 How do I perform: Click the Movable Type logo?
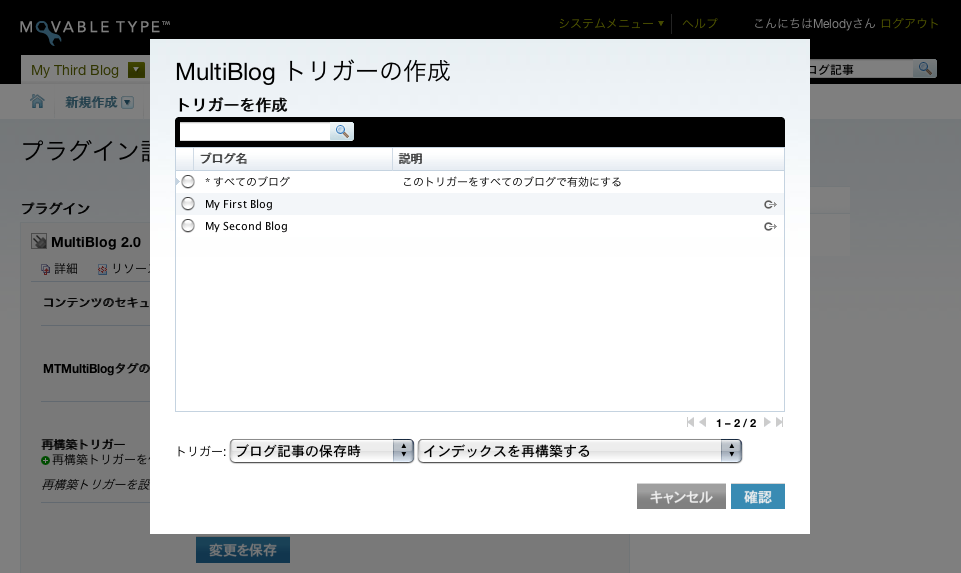click(94, 31)
